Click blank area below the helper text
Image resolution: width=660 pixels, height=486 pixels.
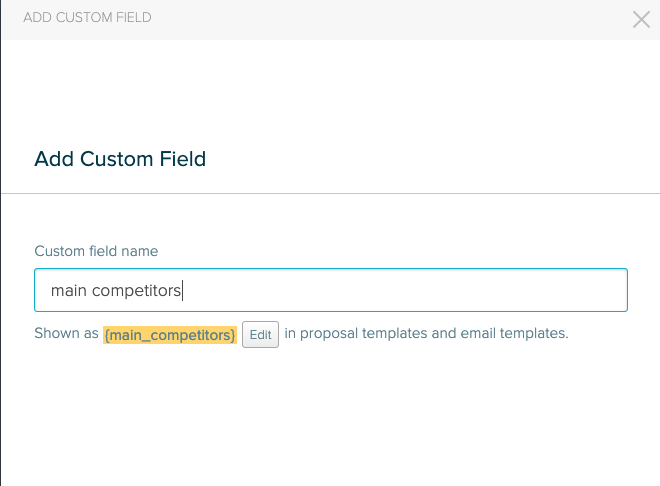(330, 420)
